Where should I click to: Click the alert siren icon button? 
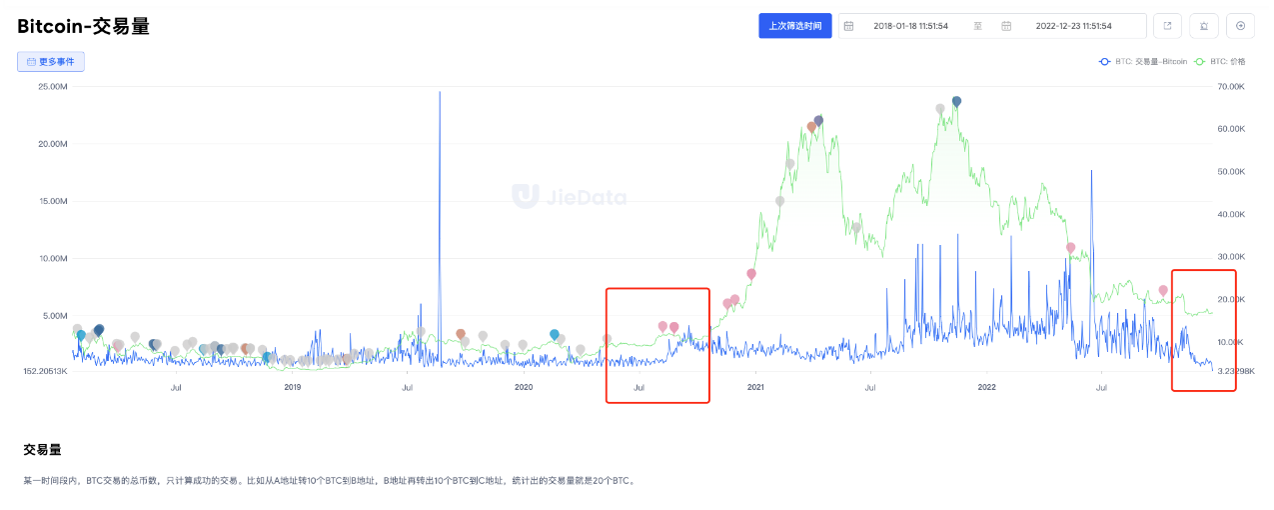[x=1204, y=26]
